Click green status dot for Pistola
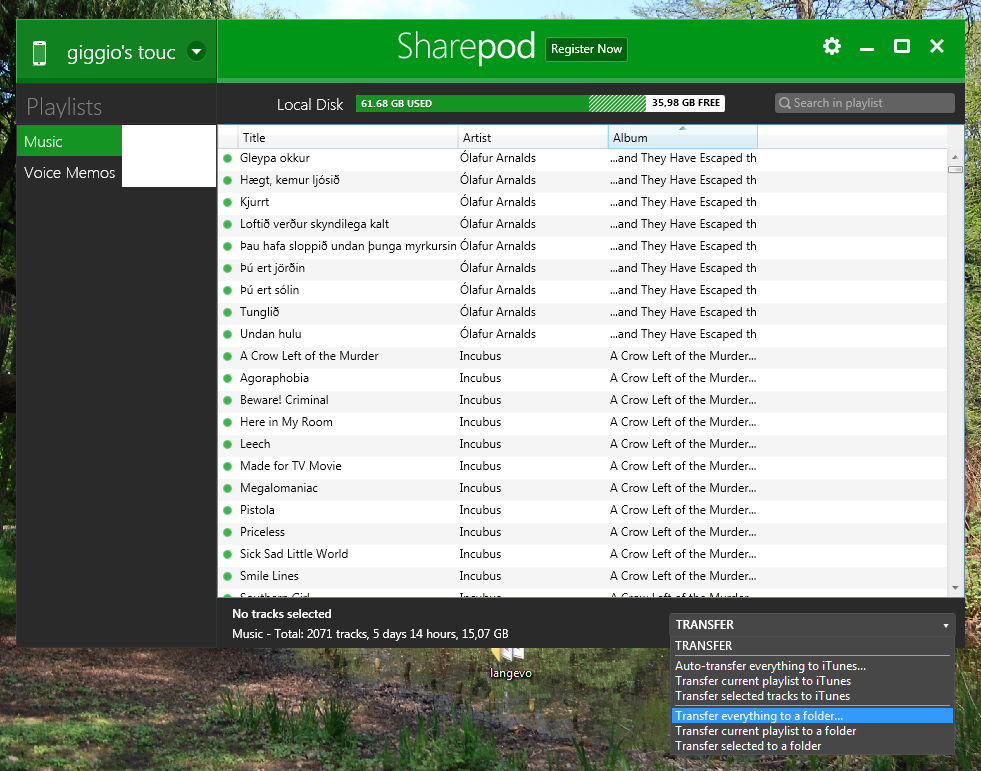Image resolution: width=981 pixels, height=771 pixels. coord(228,510)
